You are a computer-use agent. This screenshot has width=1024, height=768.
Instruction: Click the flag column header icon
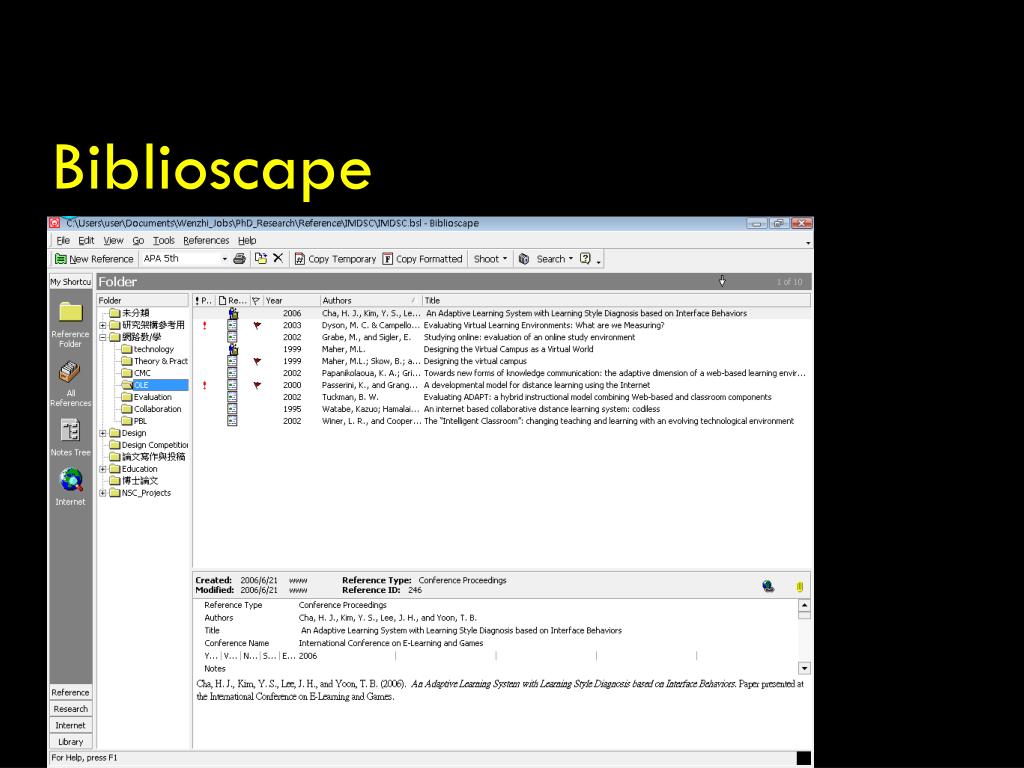256,300
